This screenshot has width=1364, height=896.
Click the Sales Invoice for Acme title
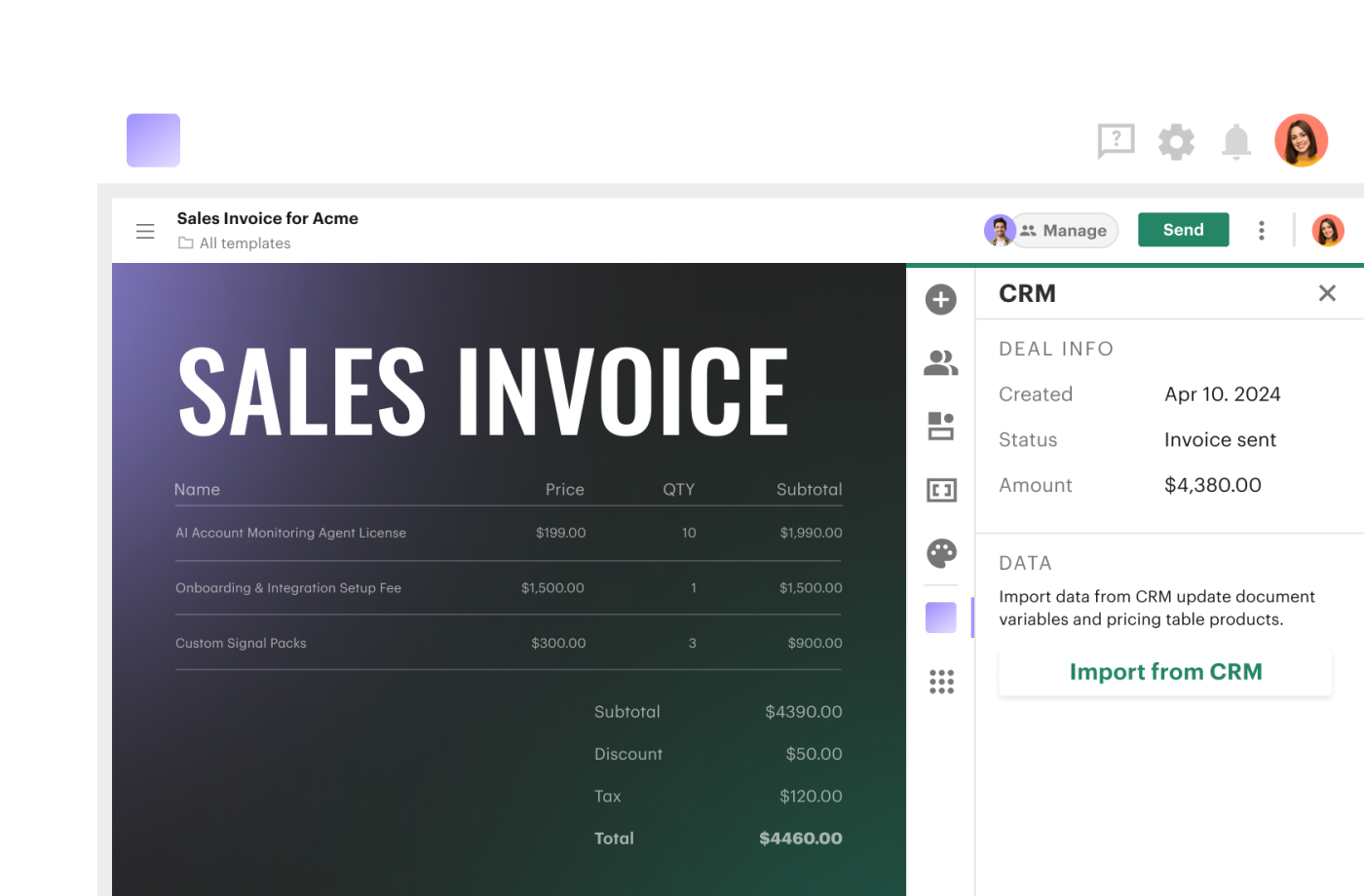[267, 218]
